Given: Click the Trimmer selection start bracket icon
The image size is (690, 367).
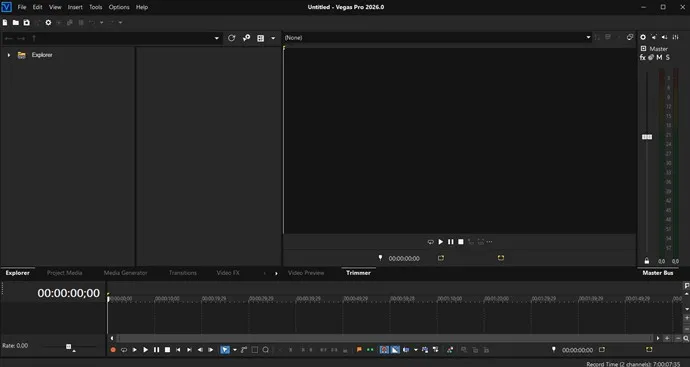Looking at the screenshot, I should (441, 258).
